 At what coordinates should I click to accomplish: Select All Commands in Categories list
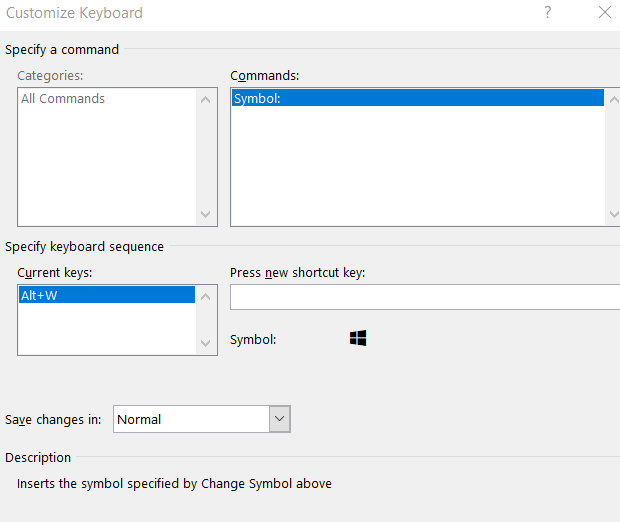pyautogui.click(x=63, y=98)
